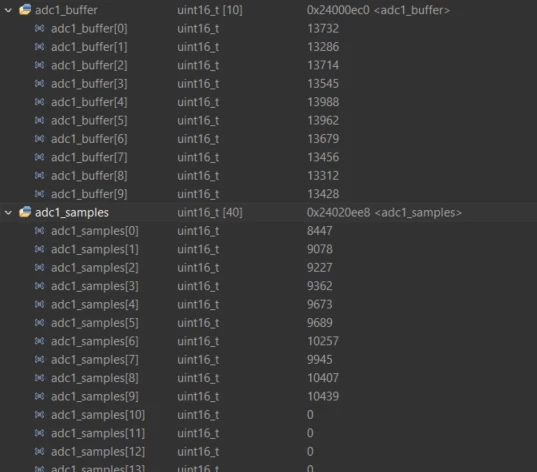Collapse the adc1_buffer array node
This screenshot has width=537, height=472.
(8, 11)
